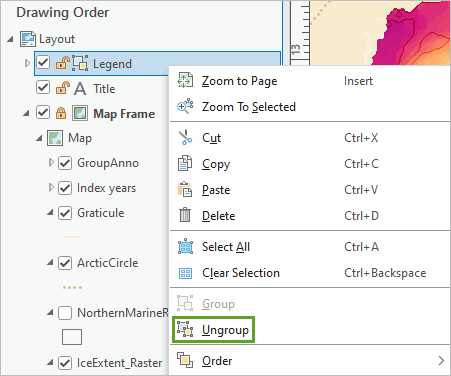Expand the Legend tree node
The image size is (451, 376).
pos(27,63)
